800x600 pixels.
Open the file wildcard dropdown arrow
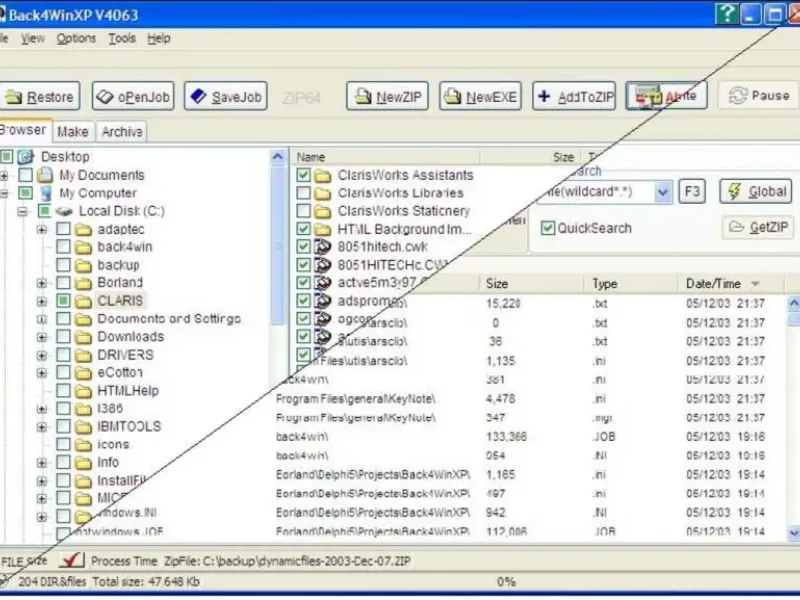coord(663,192)
